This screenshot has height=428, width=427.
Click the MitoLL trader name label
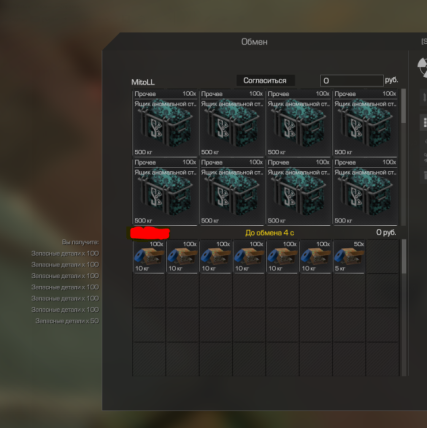click(143, 82)
